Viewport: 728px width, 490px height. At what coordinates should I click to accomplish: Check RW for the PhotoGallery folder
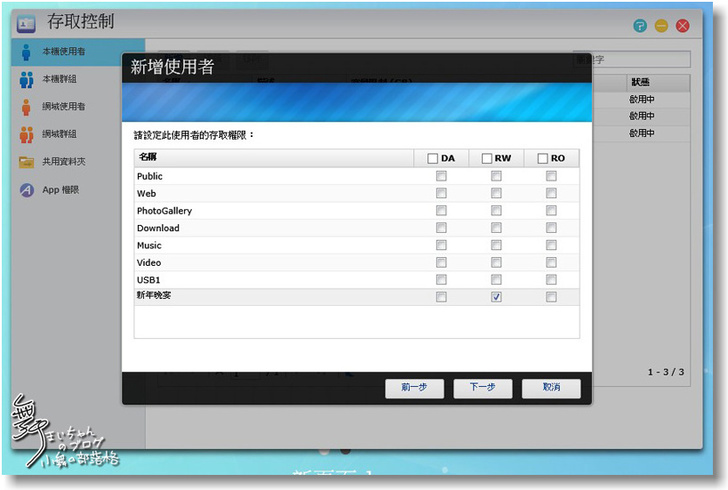496,210
